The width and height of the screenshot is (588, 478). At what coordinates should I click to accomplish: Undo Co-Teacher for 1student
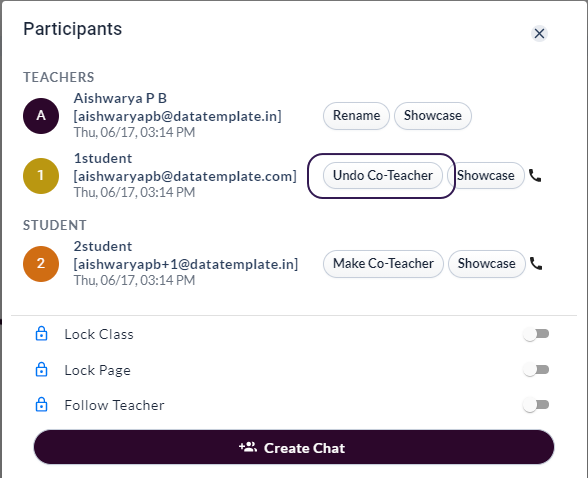click(x=383, y=175)
